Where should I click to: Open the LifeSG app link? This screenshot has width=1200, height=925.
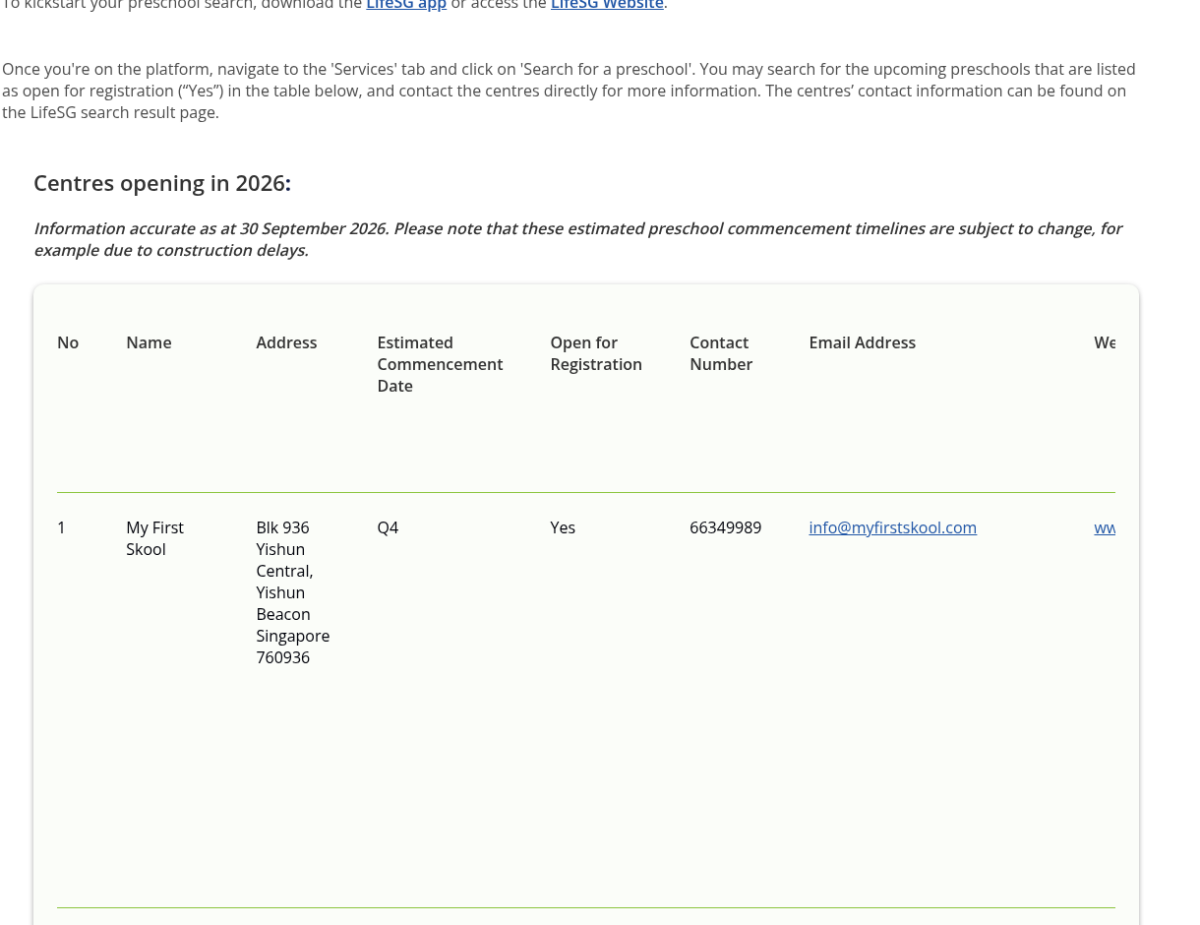tap(406, 5)
